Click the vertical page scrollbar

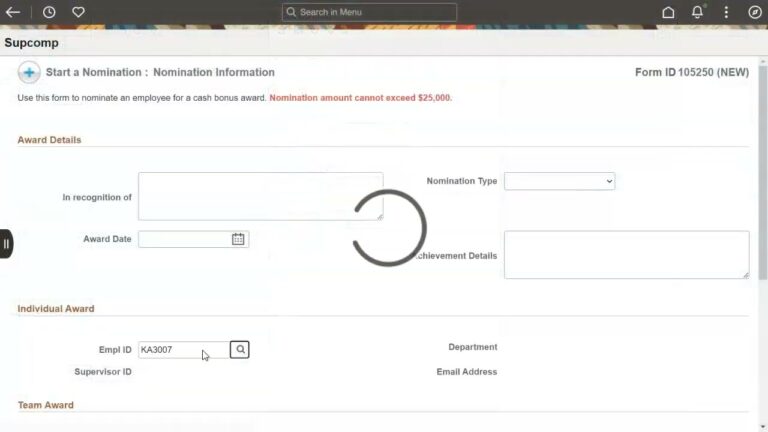763,171
